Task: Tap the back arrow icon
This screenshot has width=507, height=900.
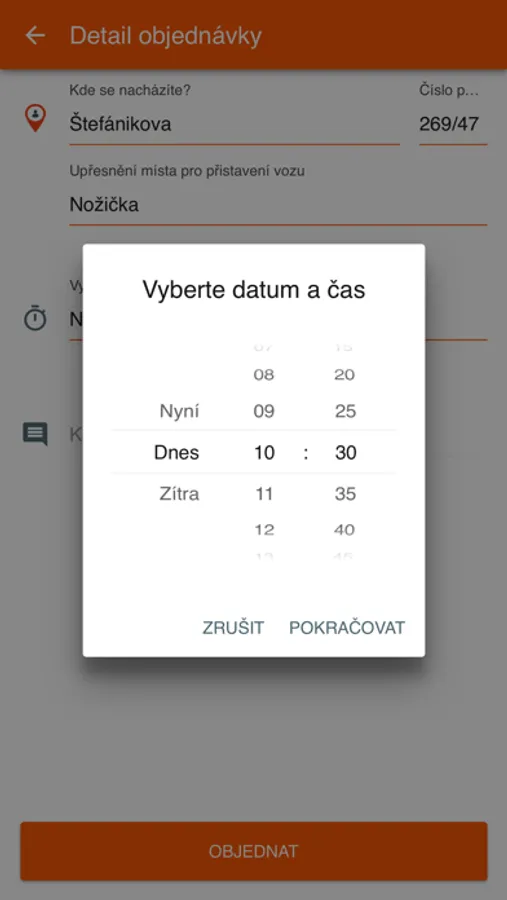Action: click(35, 36)
